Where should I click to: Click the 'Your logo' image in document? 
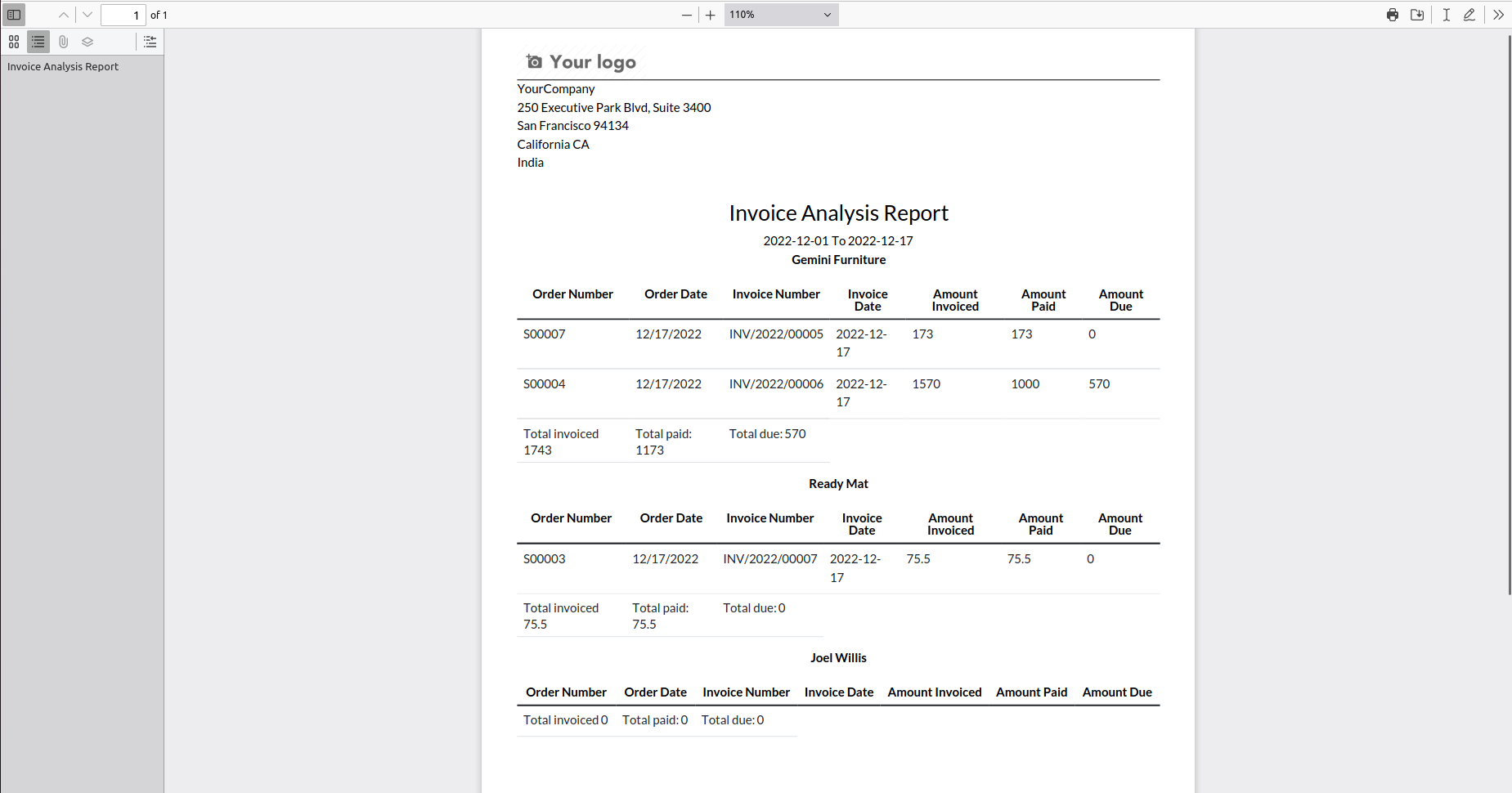(x=581, y=62)
